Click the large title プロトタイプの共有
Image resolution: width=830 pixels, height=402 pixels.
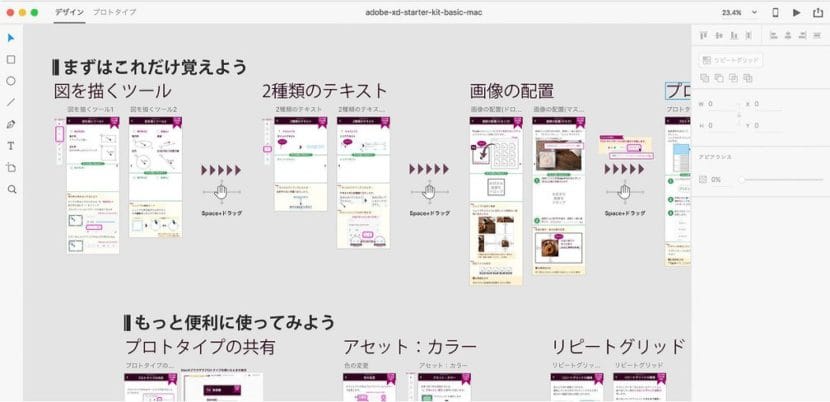[x=201, y=347]
